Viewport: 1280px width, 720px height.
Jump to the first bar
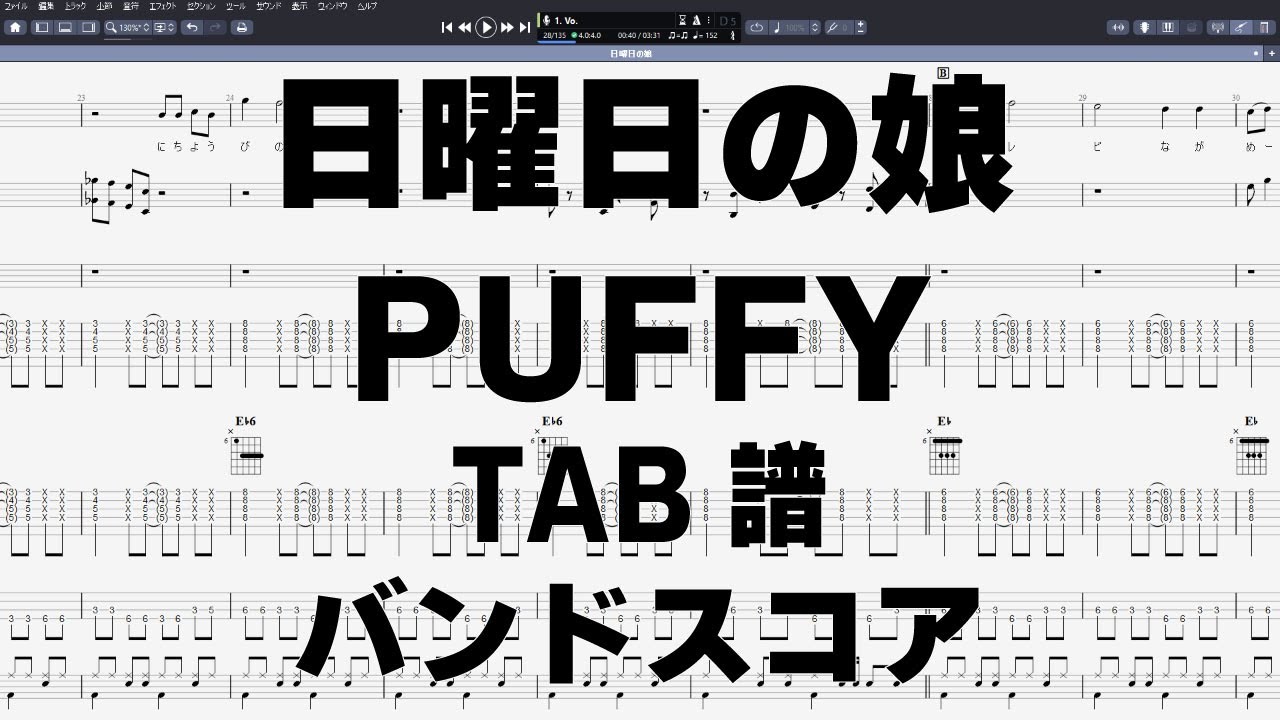(447, 28)
